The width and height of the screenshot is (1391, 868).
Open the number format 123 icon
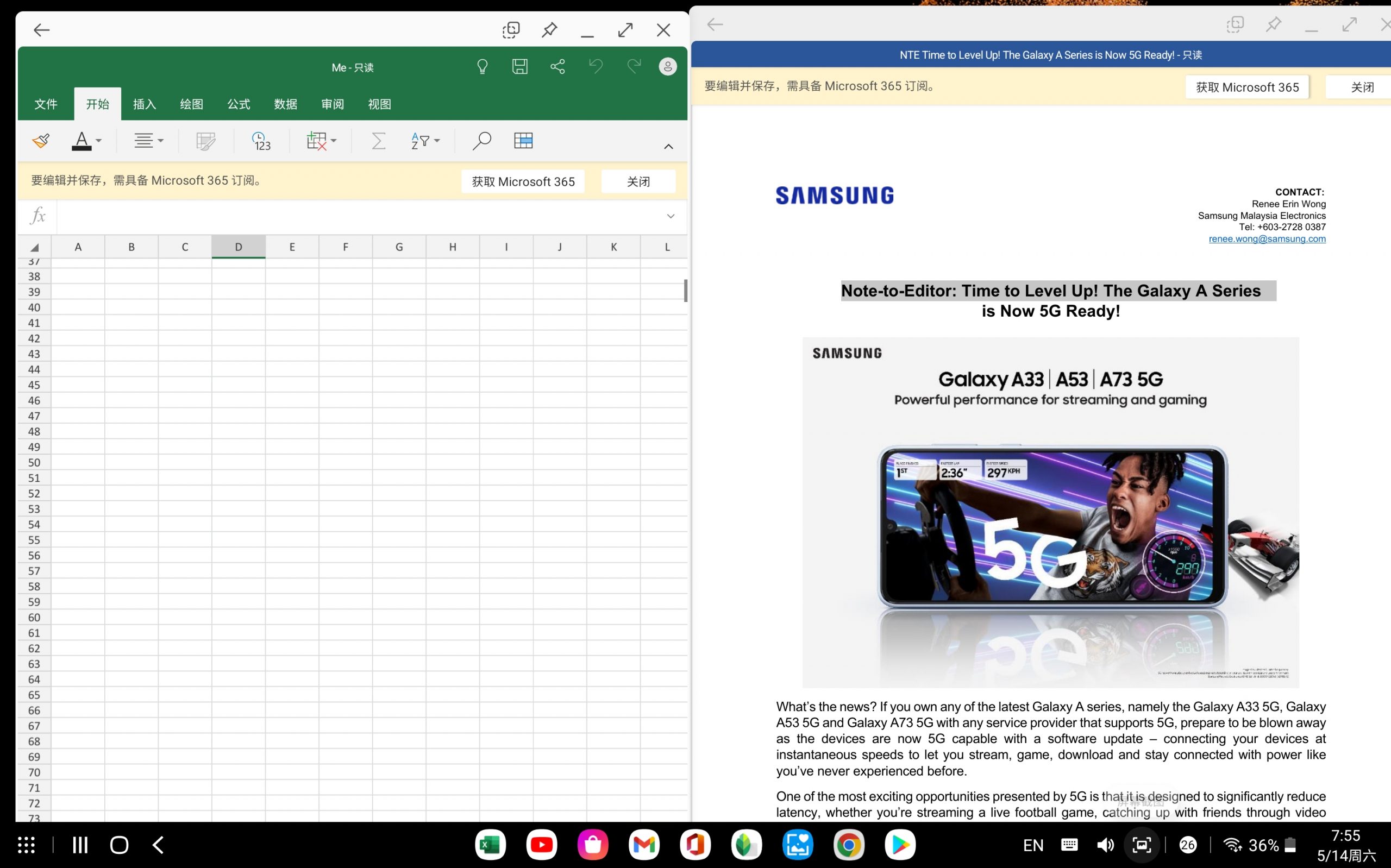[261, 141]
